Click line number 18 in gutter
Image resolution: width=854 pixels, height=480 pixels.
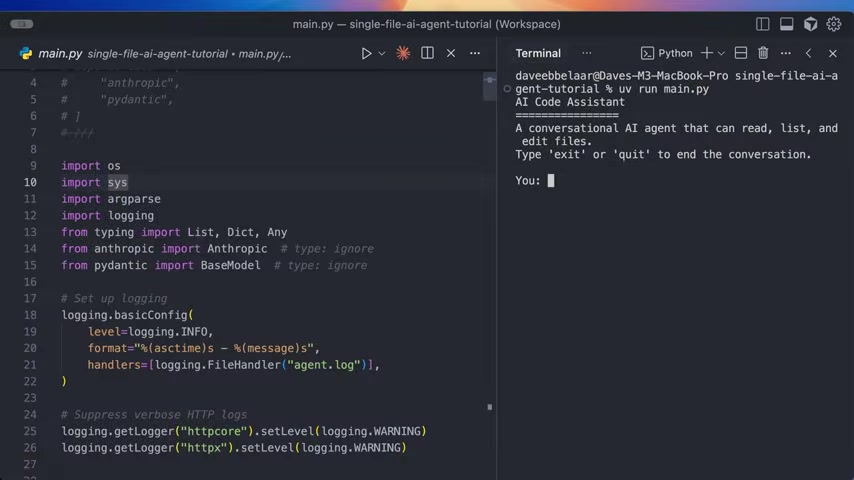point(30,315)
